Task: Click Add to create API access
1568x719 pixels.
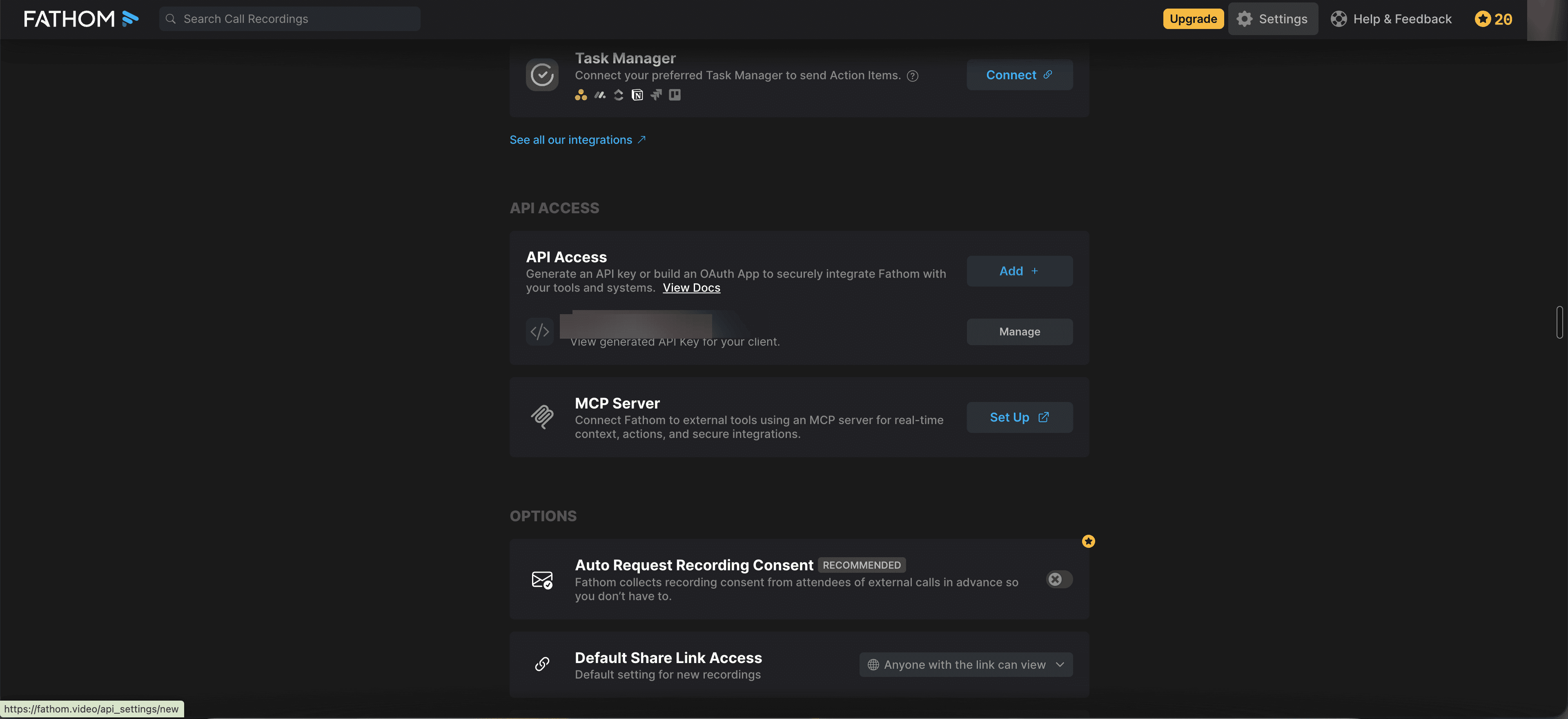Action: point(1020,271)
